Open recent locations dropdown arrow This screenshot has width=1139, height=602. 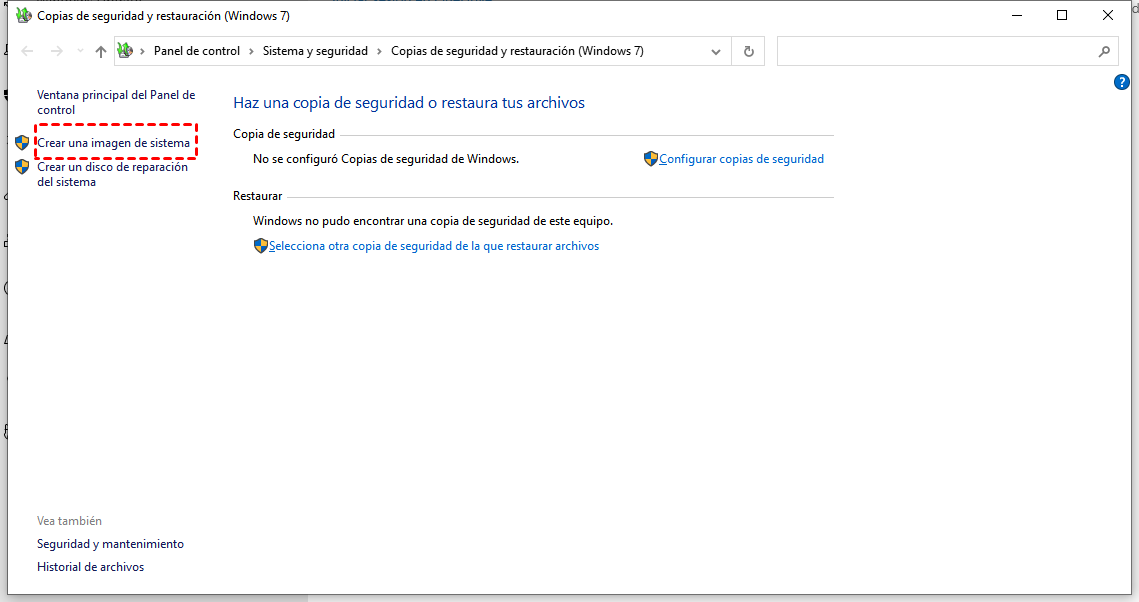point(80,51)
